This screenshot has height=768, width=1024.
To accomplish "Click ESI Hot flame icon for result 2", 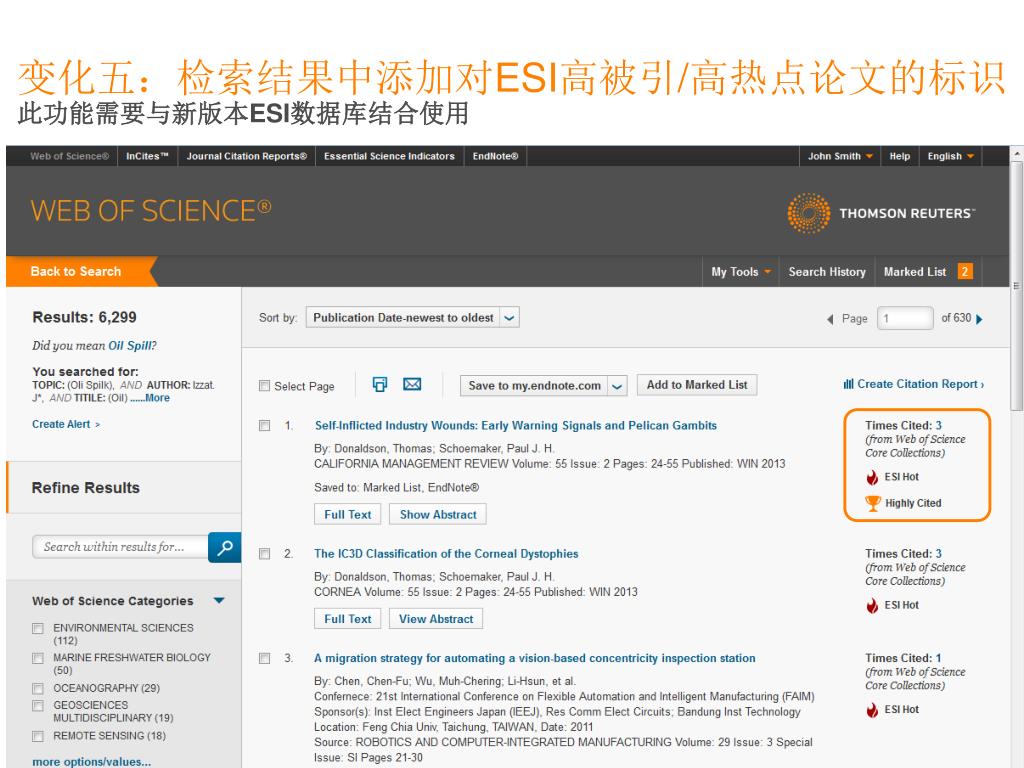I will tap(872, 605).
